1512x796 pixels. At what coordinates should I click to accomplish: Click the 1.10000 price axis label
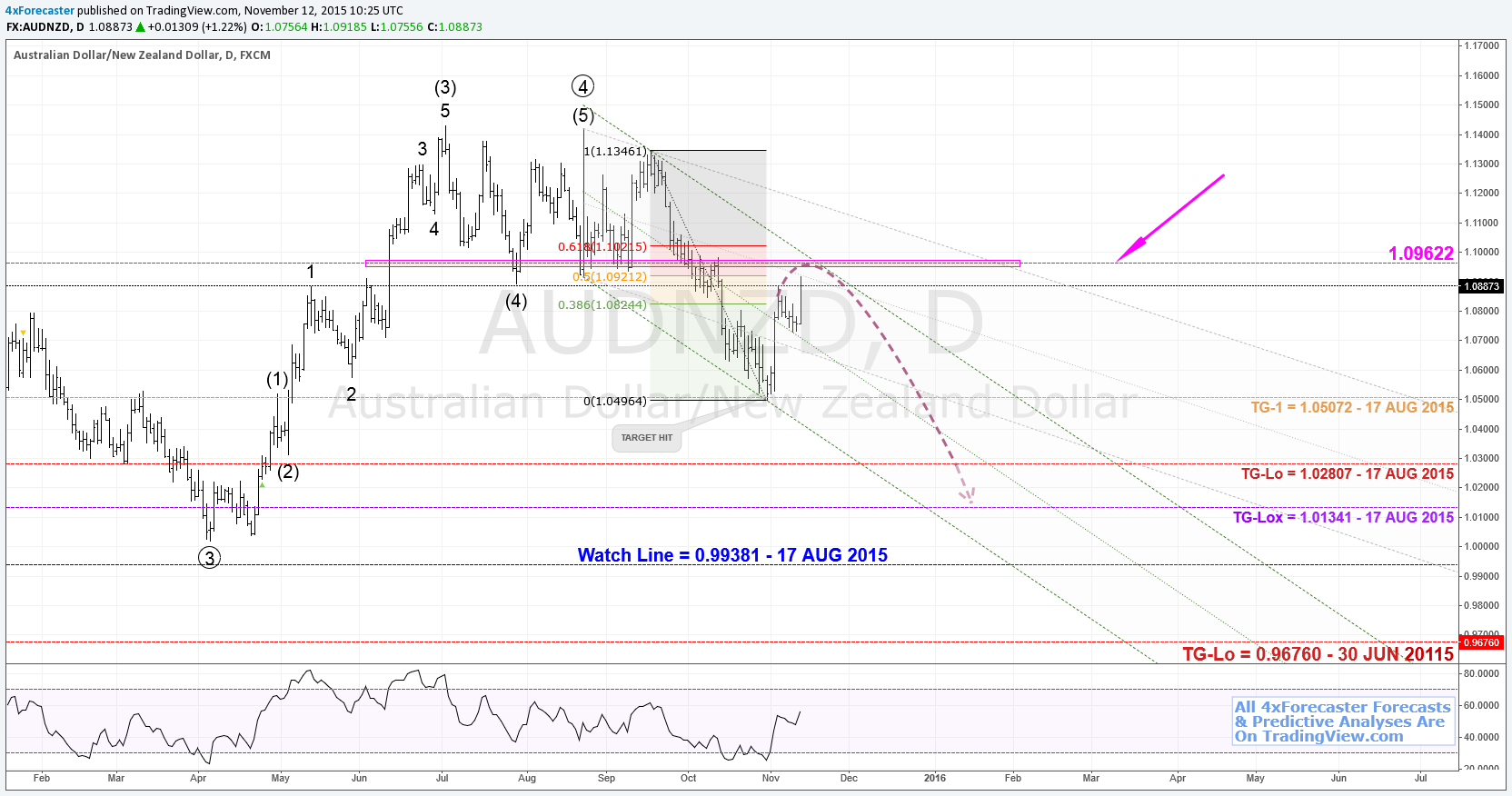pos(1481,252)
